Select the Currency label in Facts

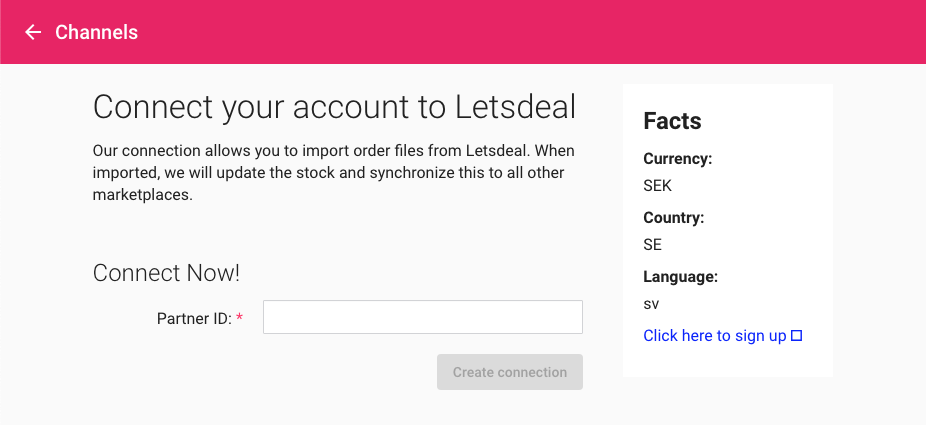pos(678,159)
